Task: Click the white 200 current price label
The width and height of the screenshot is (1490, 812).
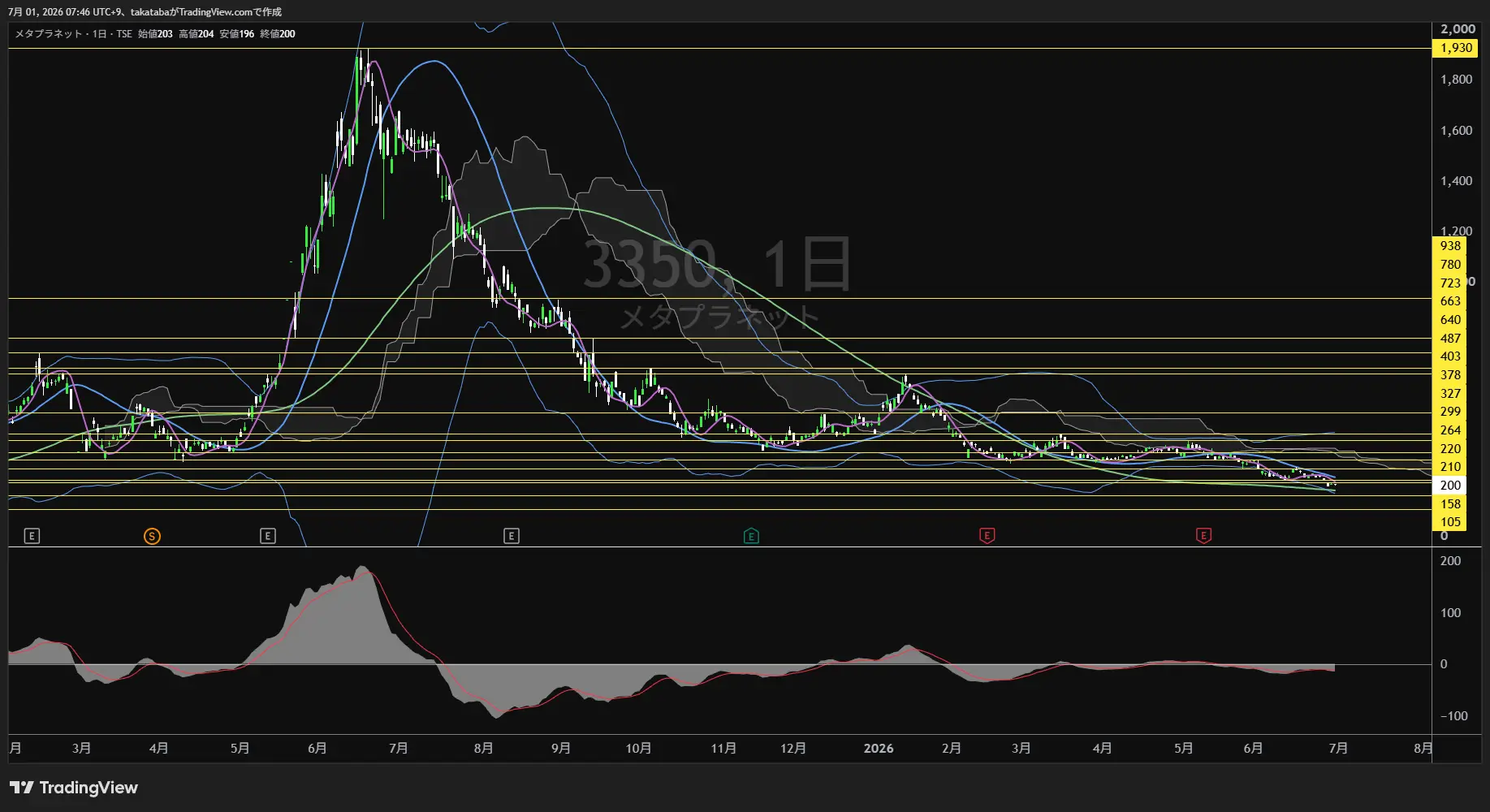Action: tap(1449, 486)
